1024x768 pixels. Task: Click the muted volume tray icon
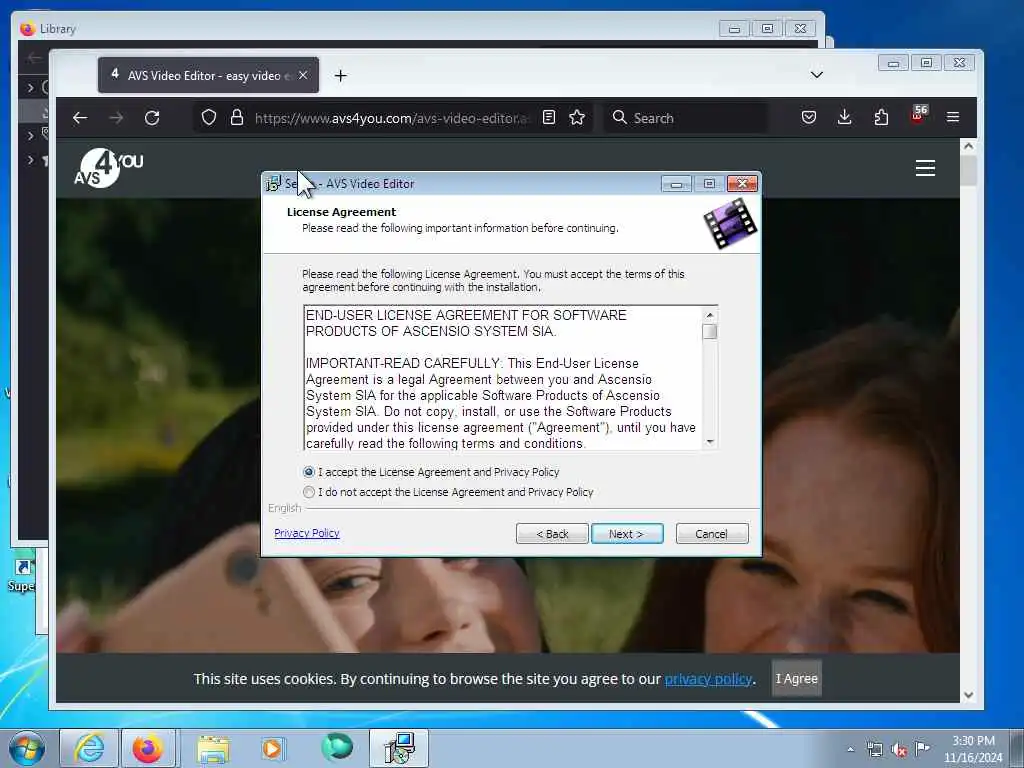(x=899, y=750)
